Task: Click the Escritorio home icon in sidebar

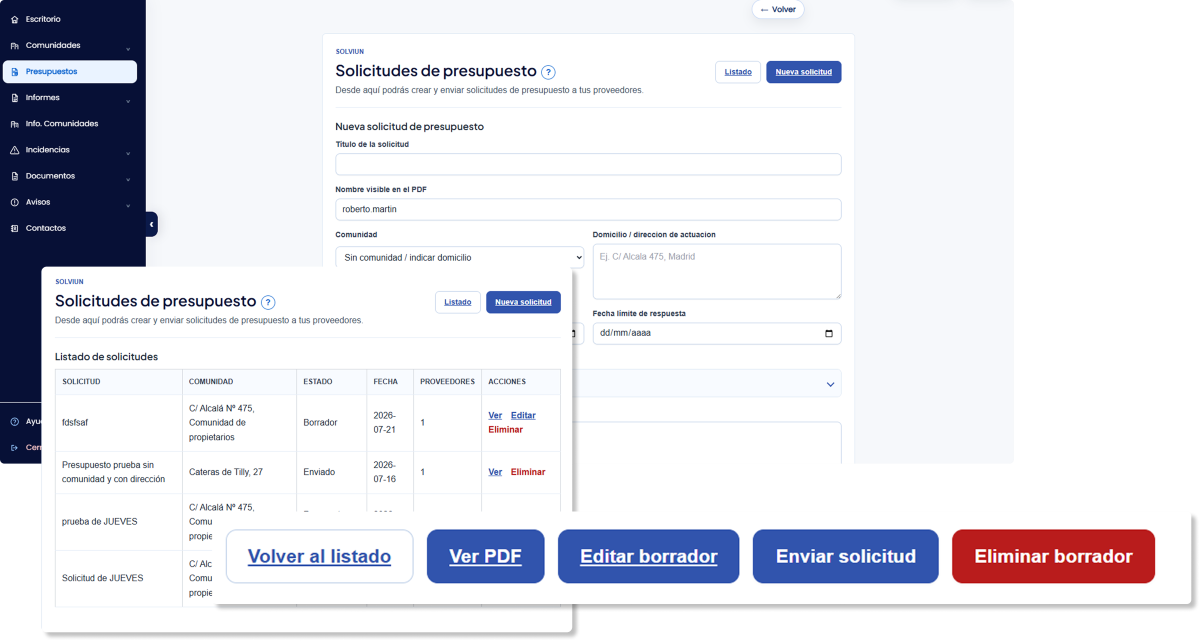Action: pyautogui.click(x=14, y=19)
